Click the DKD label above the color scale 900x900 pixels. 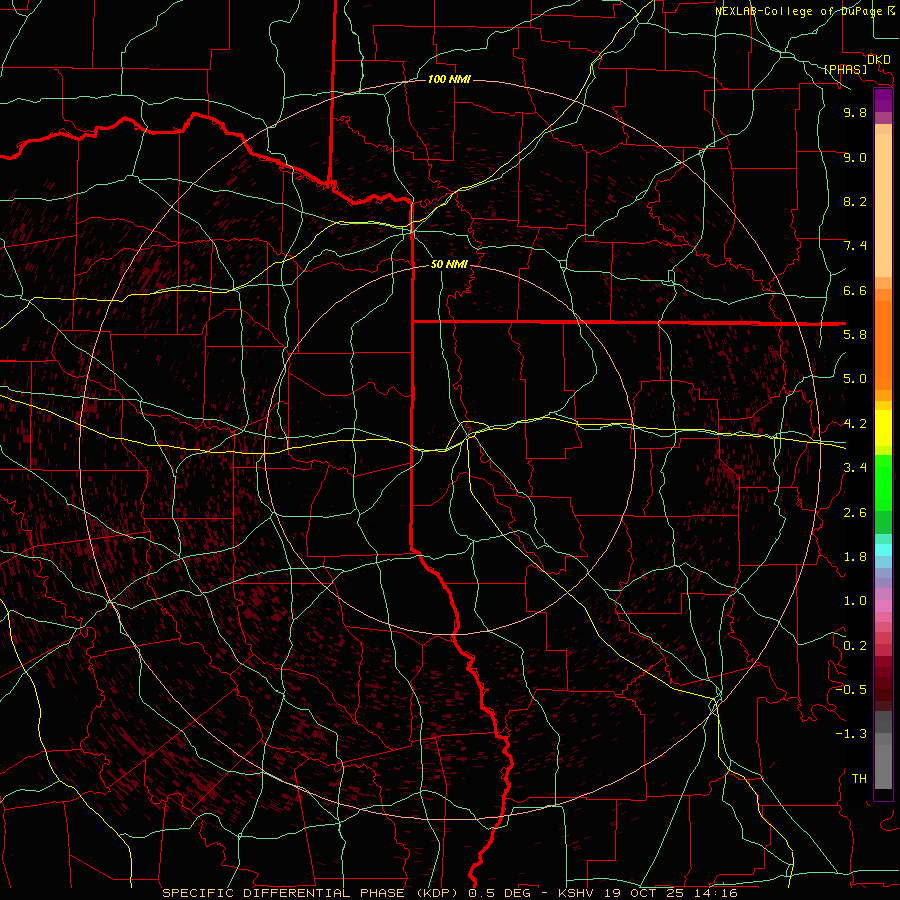(879, 60)
